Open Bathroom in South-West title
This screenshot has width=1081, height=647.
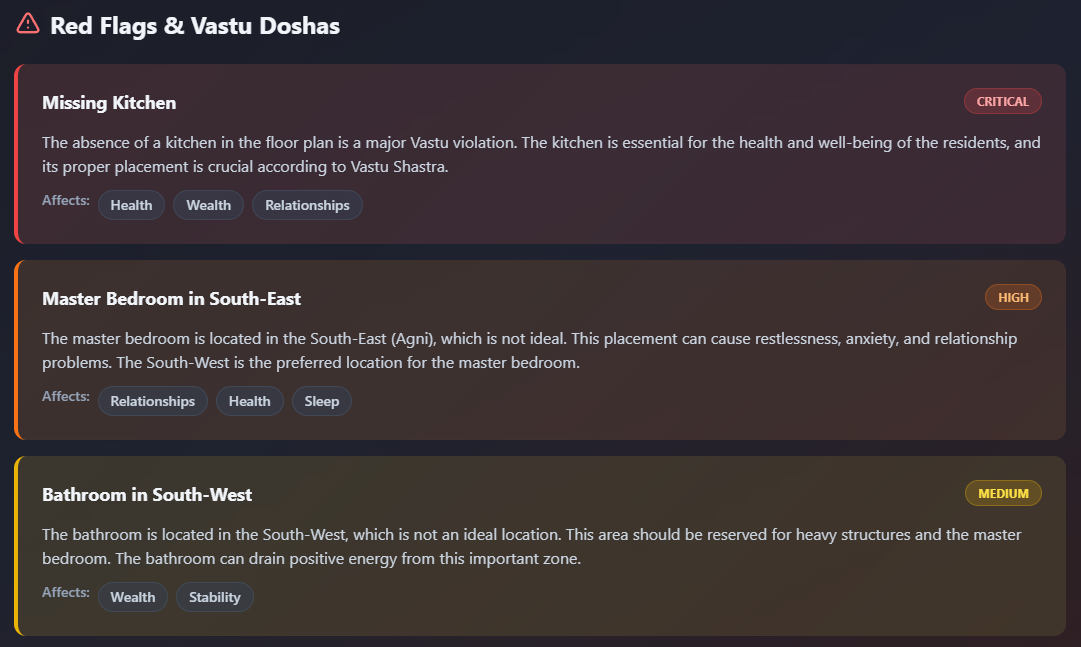pos(147,495)
